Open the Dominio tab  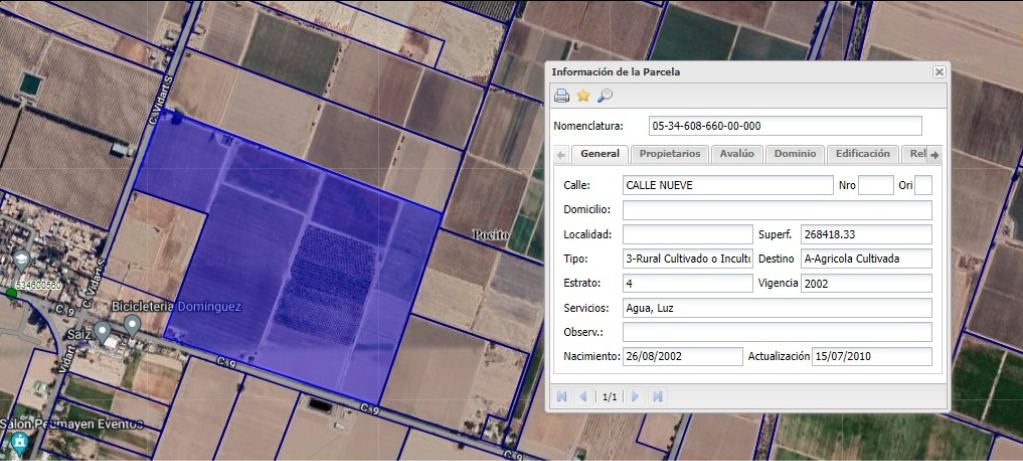click(795, 154)
